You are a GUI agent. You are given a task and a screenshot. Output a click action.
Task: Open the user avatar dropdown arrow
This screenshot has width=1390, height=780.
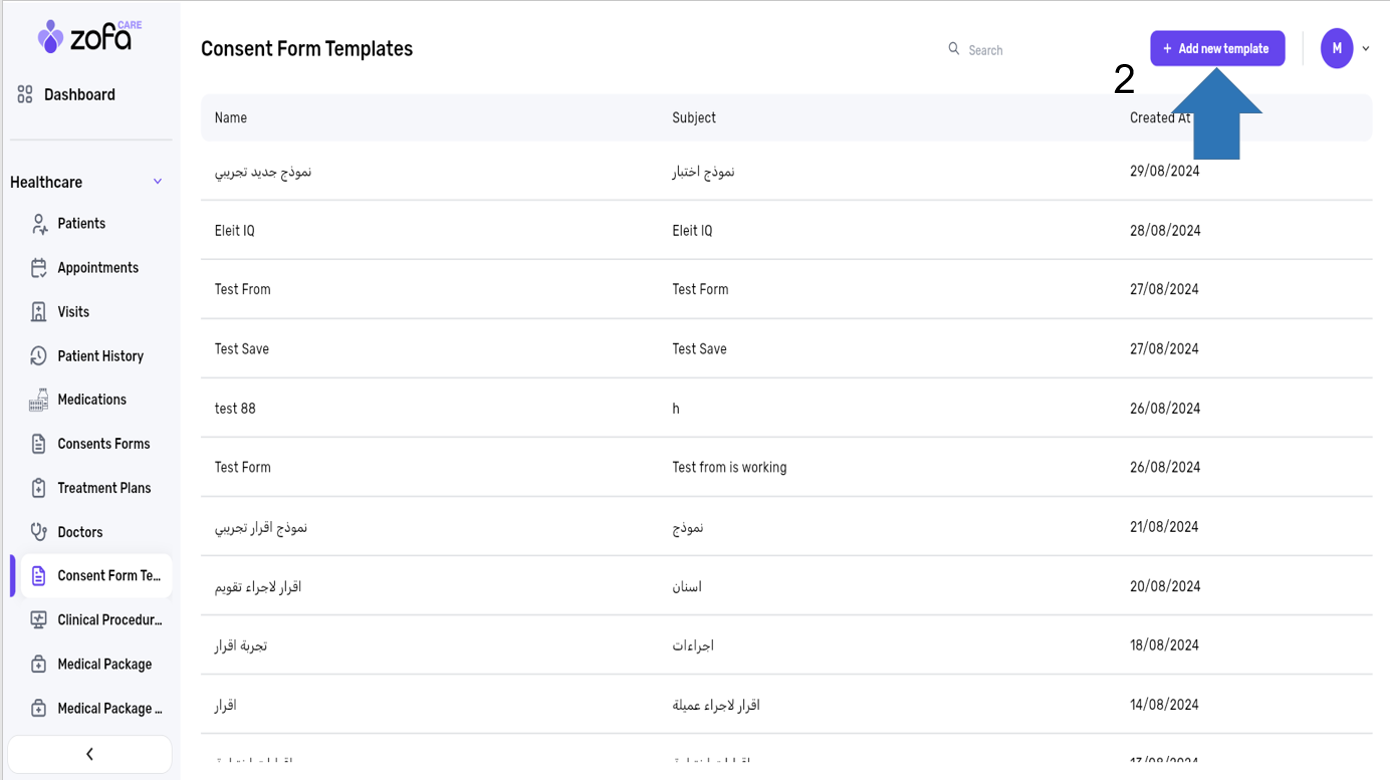click(x=1366, y=49)
